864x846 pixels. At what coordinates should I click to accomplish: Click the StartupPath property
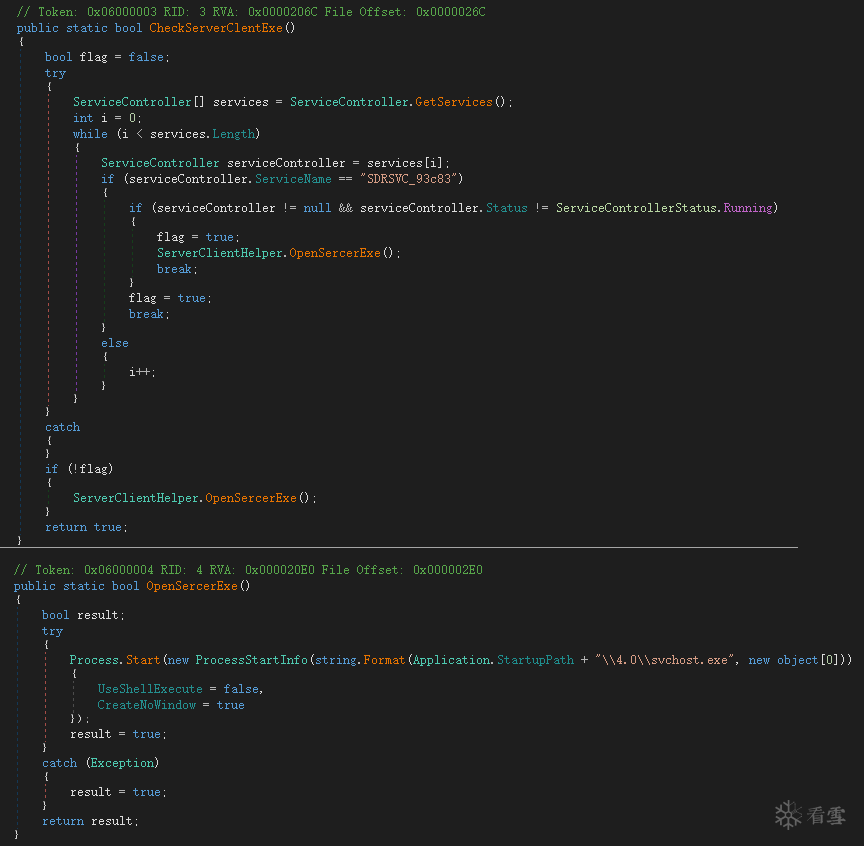pyautogui.click(x=535, y=660)
